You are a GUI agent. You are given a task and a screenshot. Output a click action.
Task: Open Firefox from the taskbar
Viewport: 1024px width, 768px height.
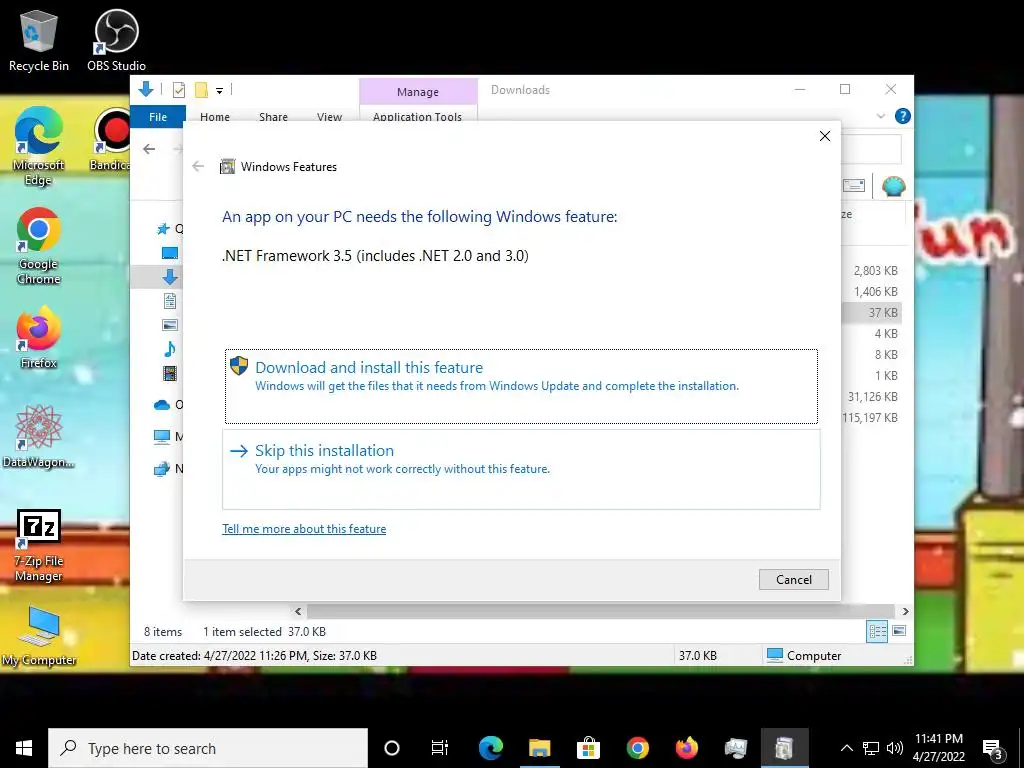click(x=686, y=748)
